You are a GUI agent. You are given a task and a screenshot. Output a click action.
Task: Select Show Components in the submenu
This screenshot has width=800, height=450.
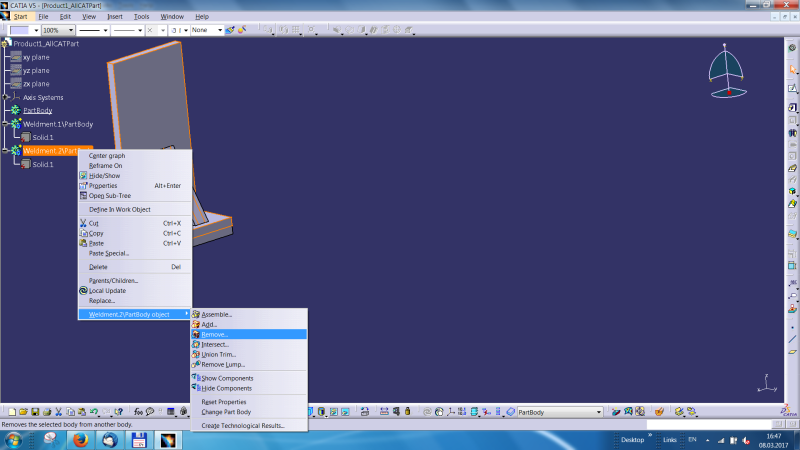249,378
